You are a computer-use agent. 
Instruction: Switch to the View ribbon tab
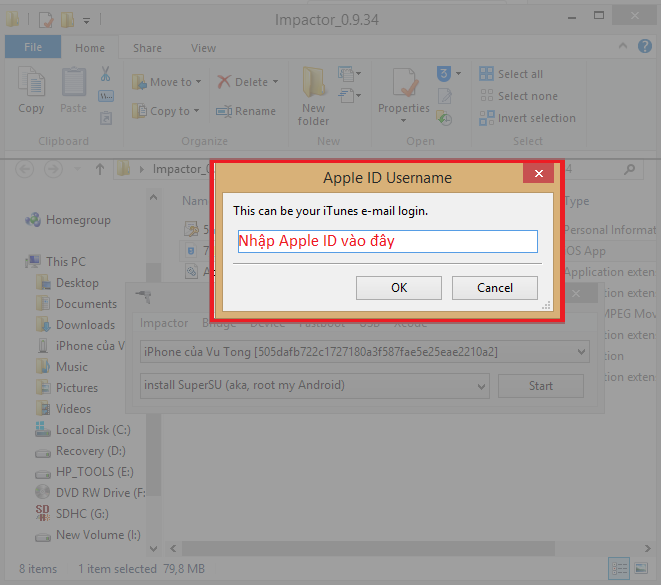coord(203,48)
